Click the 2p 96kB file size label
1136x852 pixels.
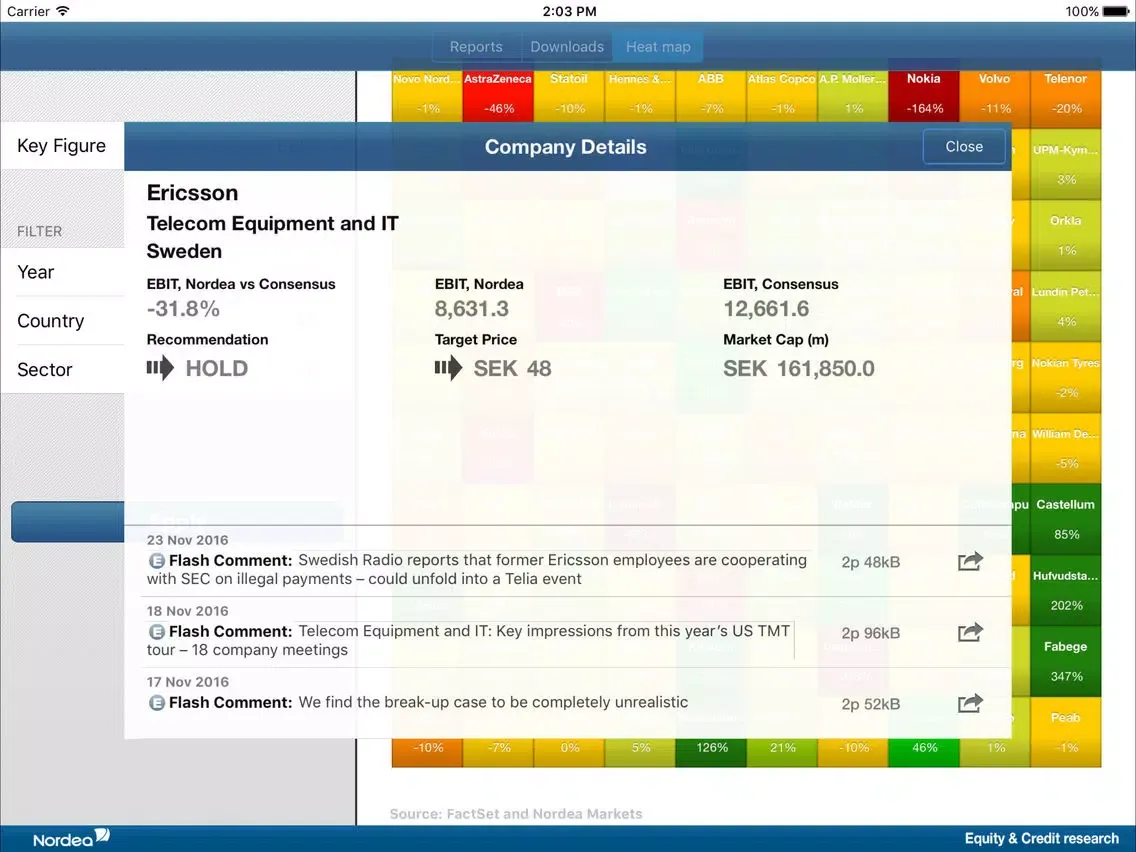tap(870, 632)
